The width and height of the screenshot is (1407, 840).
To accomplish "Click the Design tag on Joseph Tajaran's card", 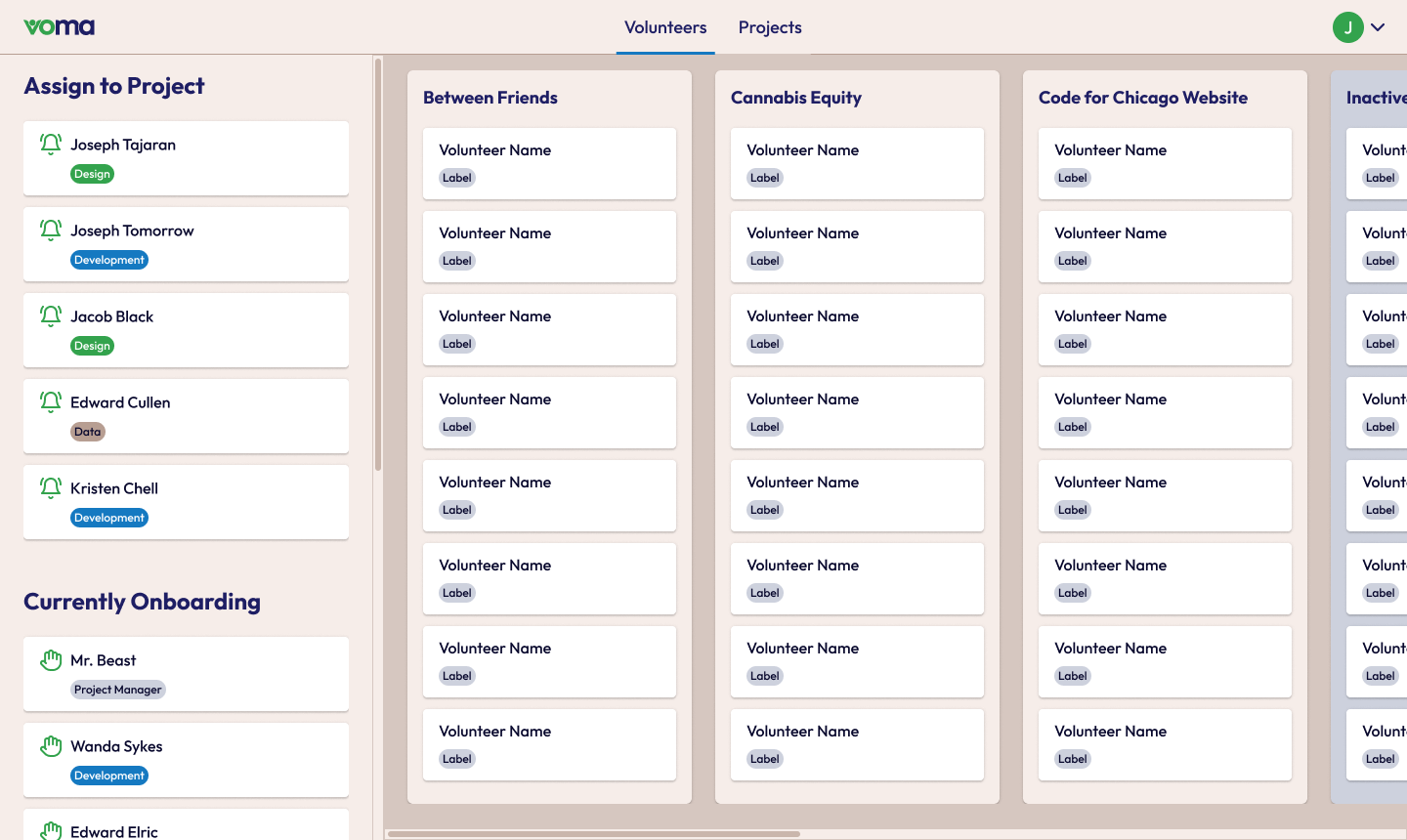I will coord(92,174).
